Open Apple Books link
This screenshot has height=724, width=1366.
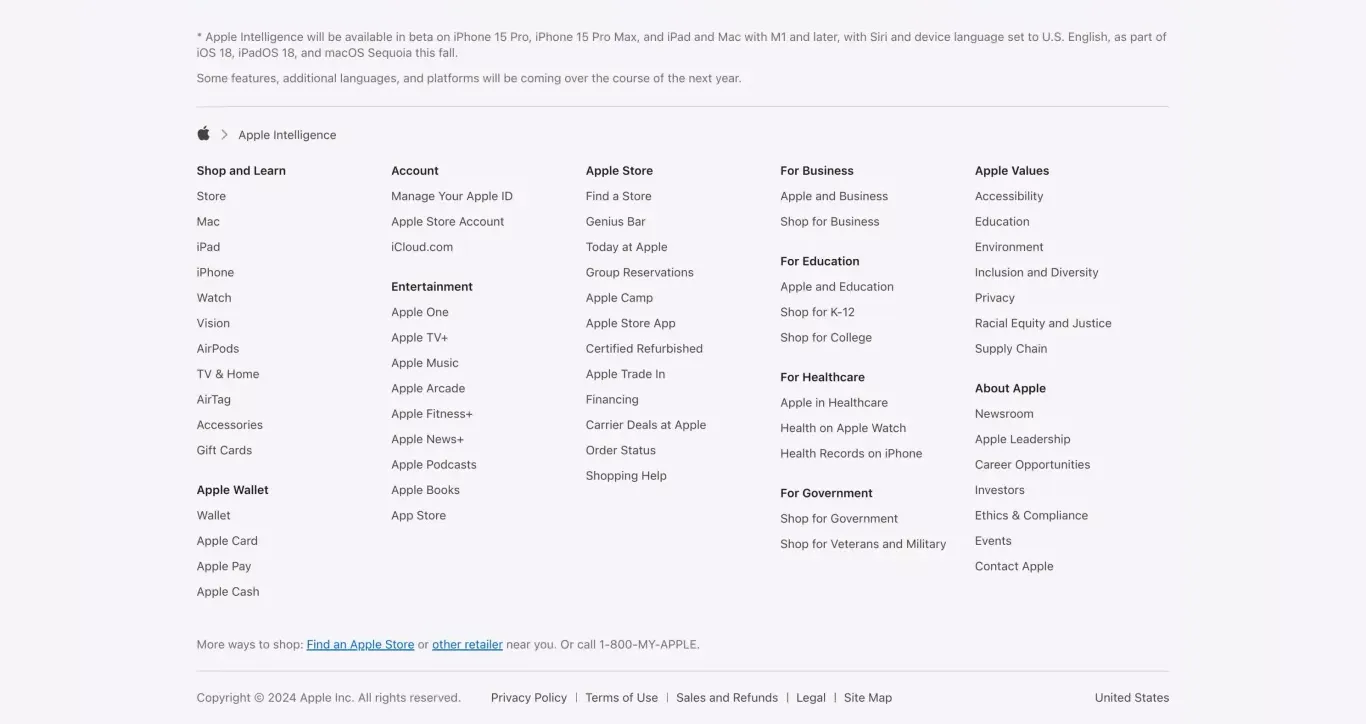coord(426,490)
